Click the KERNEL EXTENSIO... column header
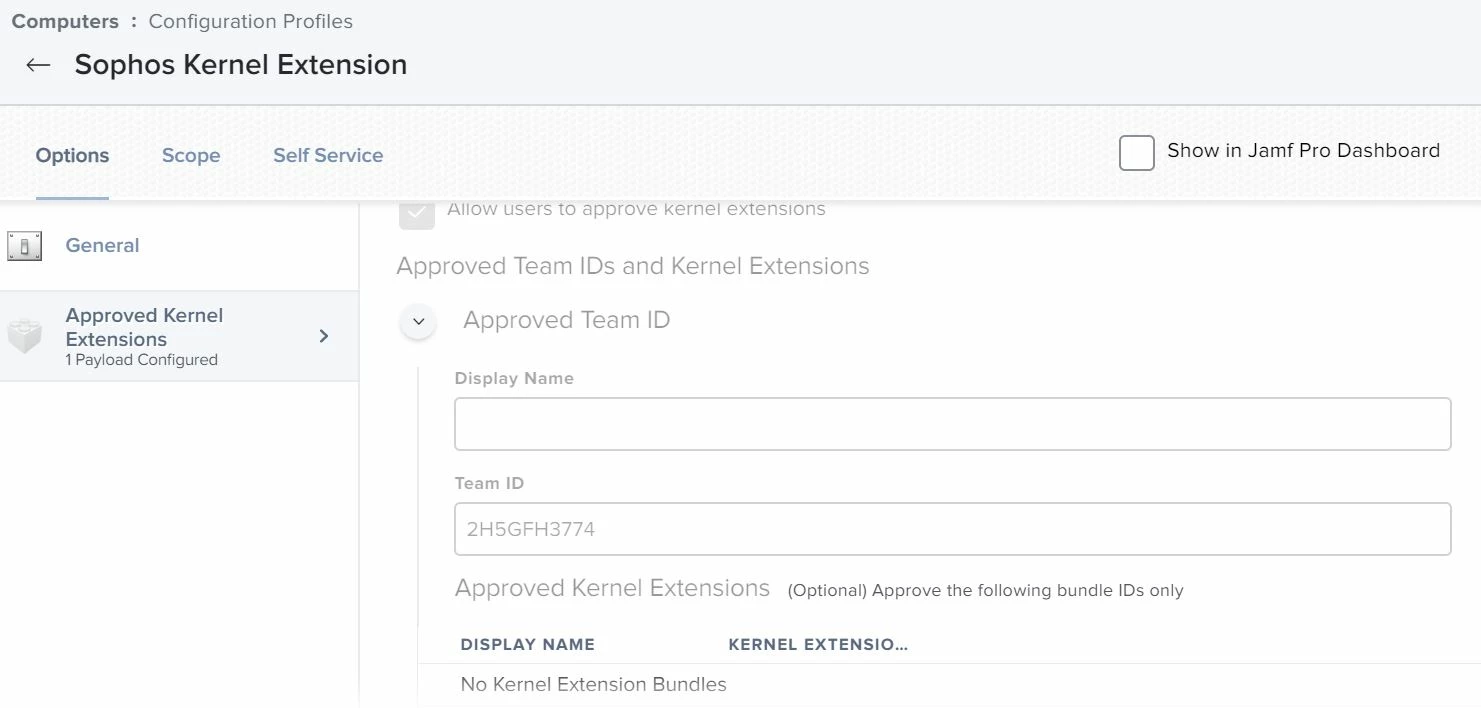 pos(817,645)
